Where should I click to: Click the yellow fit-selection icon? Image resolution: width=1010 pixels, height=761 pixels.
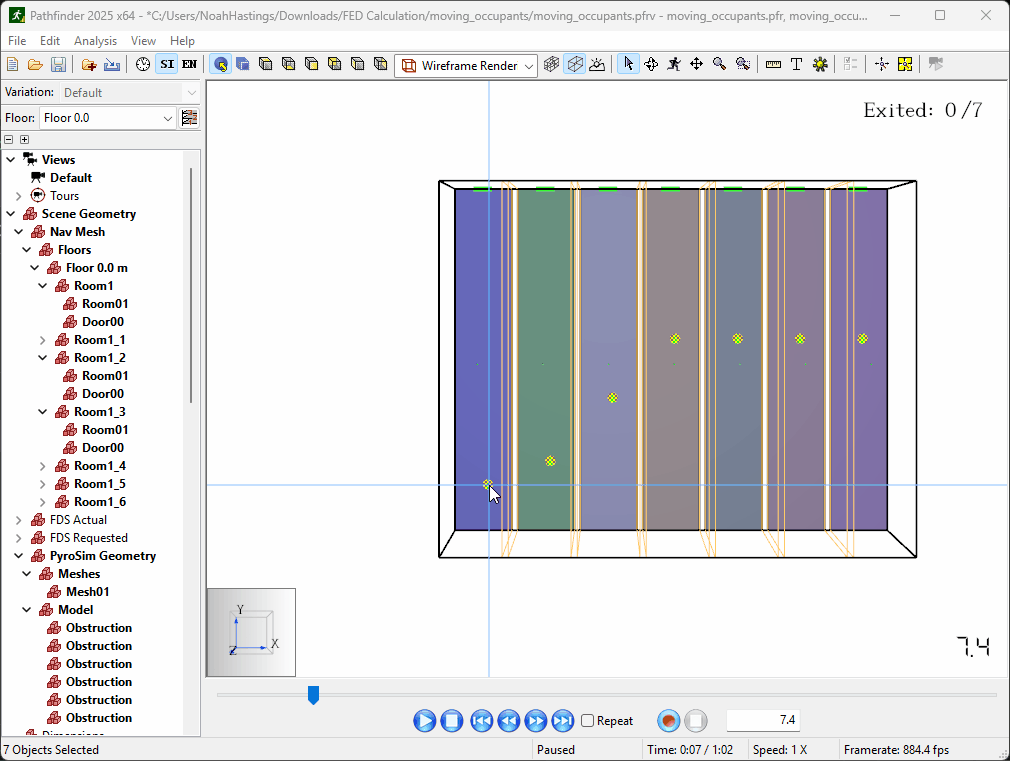[905, 64]
